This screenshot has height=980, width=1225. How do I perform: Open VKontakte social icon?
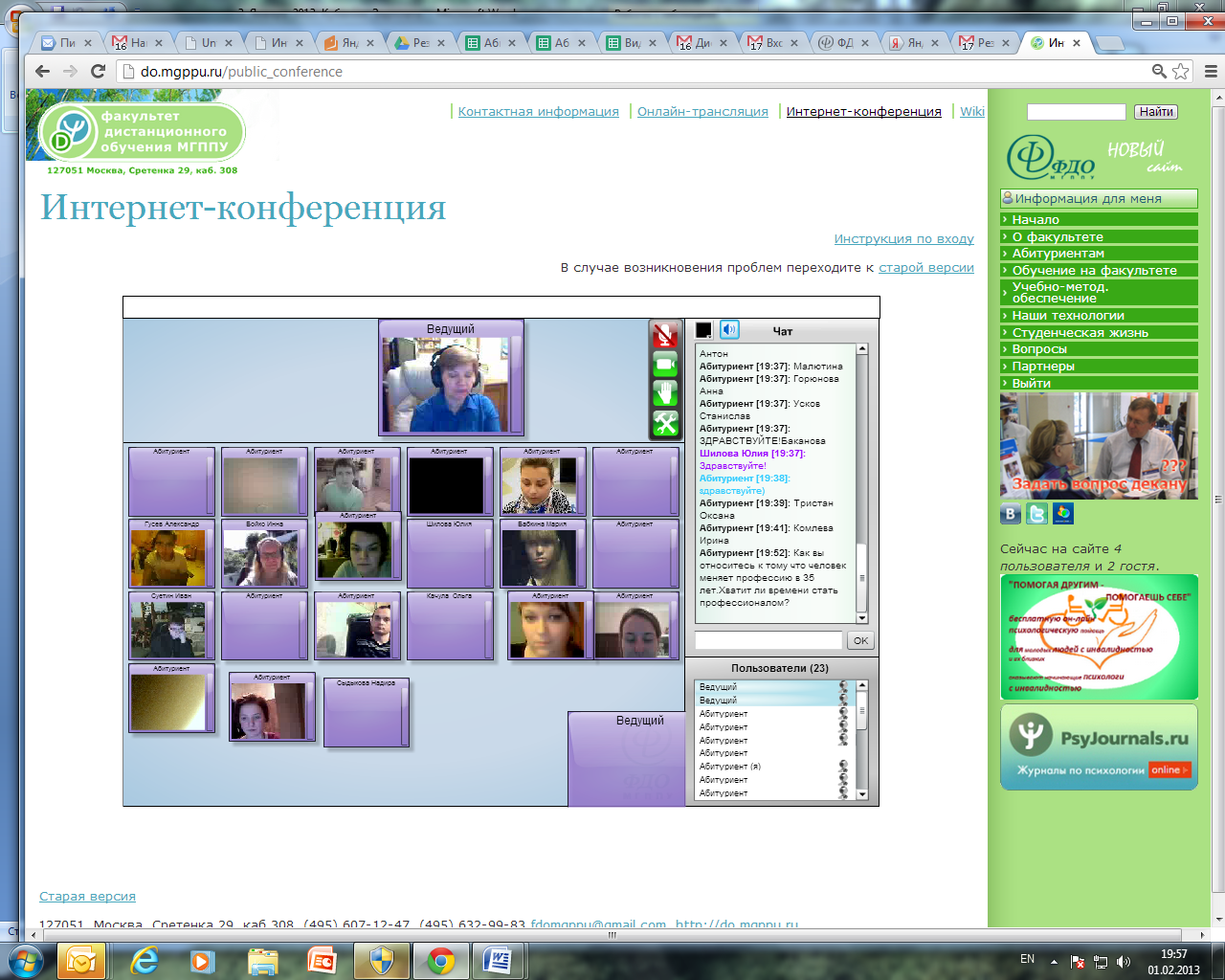(1011, 514)
